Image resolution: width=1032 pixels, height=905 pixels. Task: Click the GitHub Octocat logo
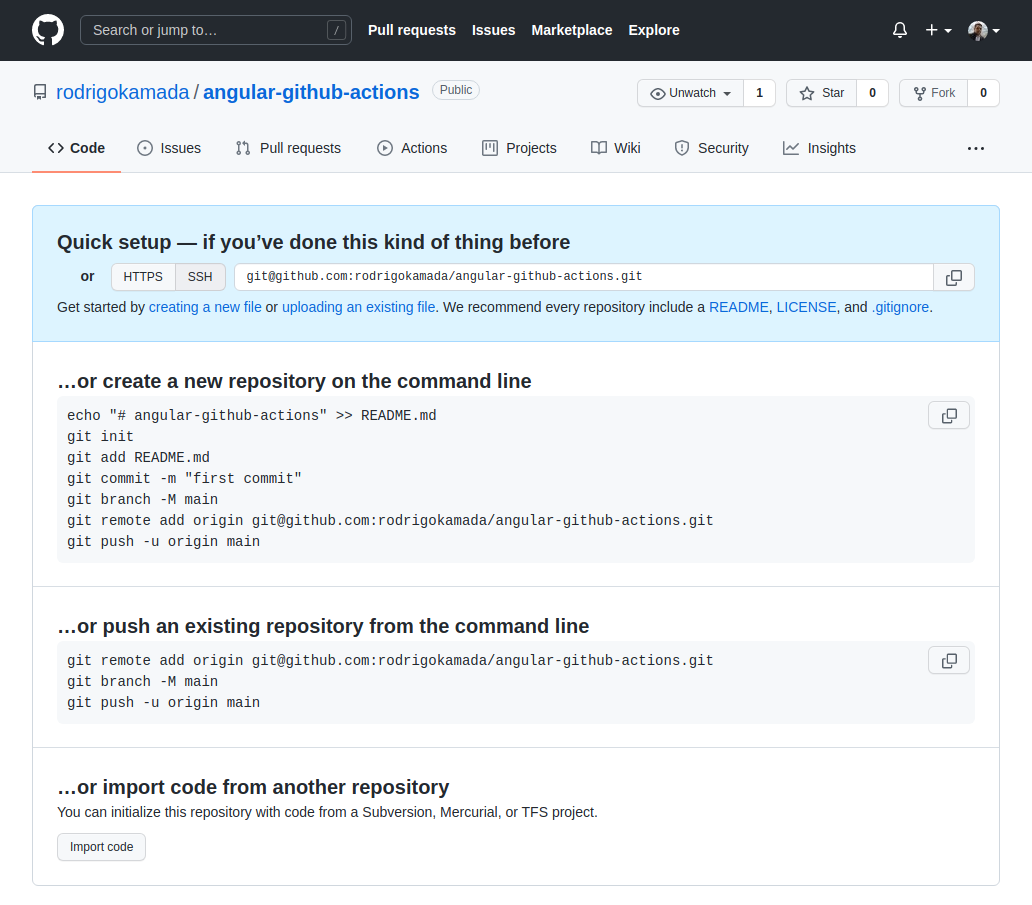coord(48,30)
